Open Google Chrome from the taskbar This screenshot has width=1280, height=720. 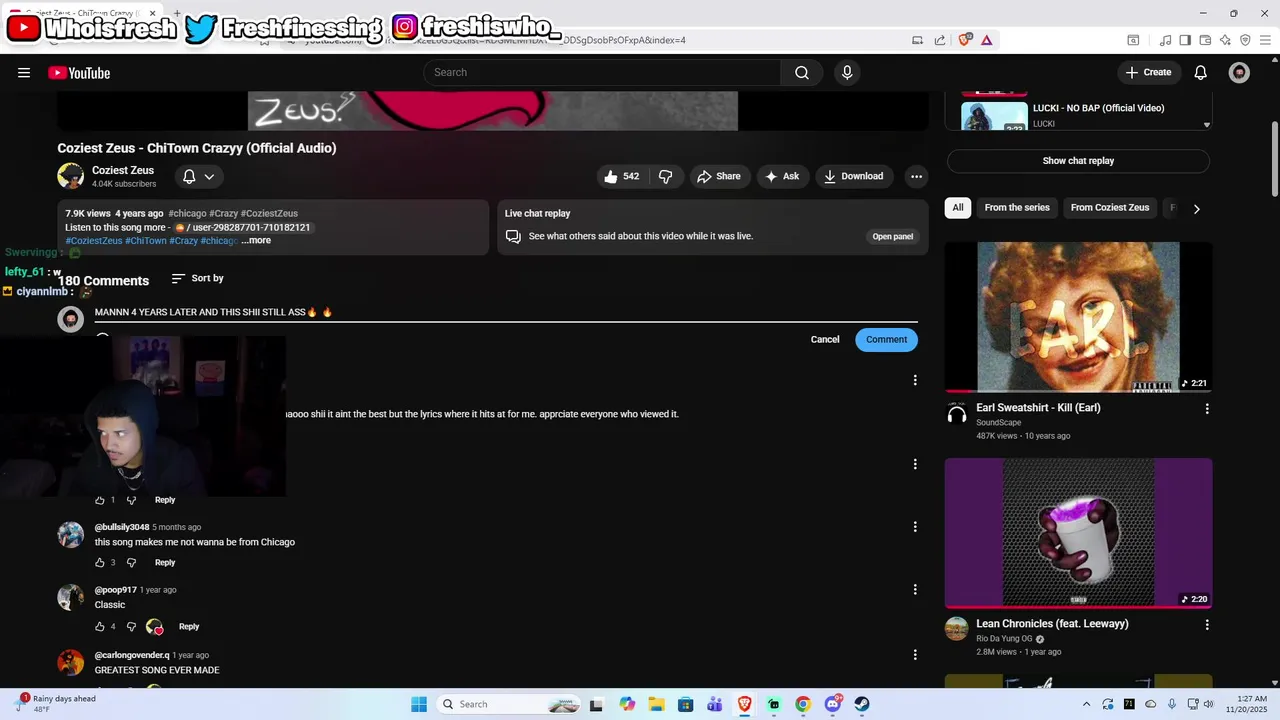coord(803,704)
